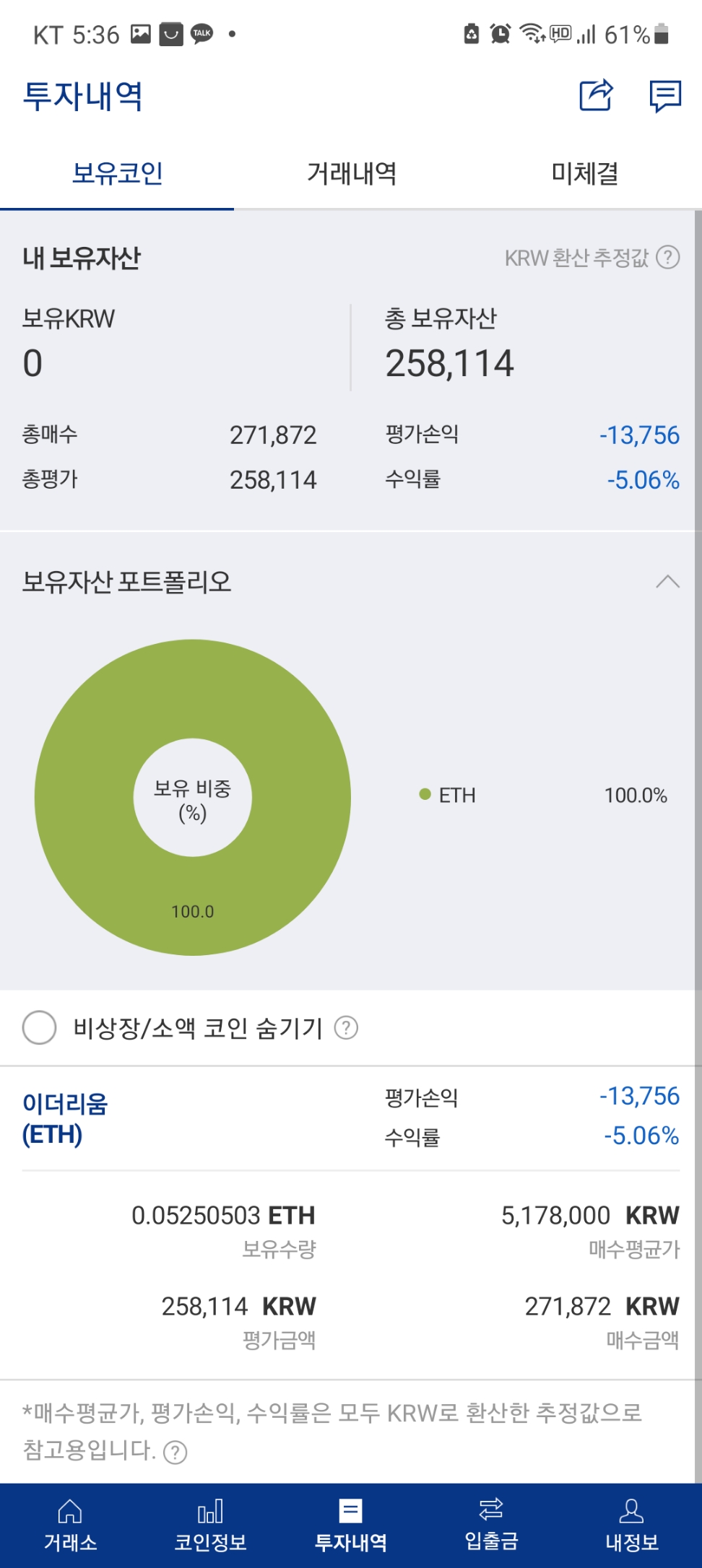Screen dimensions: 702x1568
Task: Tap the KakaoTalk notification in status bar
Action: 202,34
